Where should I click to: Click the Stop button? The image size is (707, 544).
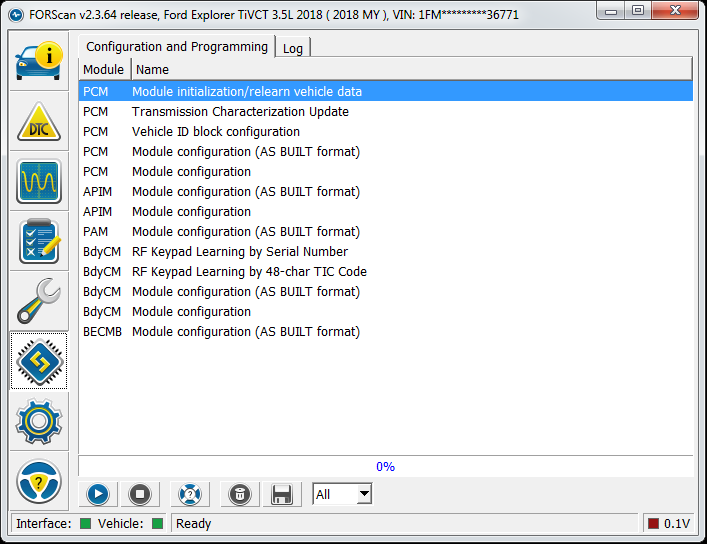pyautogui.click(x=140, y=494)
